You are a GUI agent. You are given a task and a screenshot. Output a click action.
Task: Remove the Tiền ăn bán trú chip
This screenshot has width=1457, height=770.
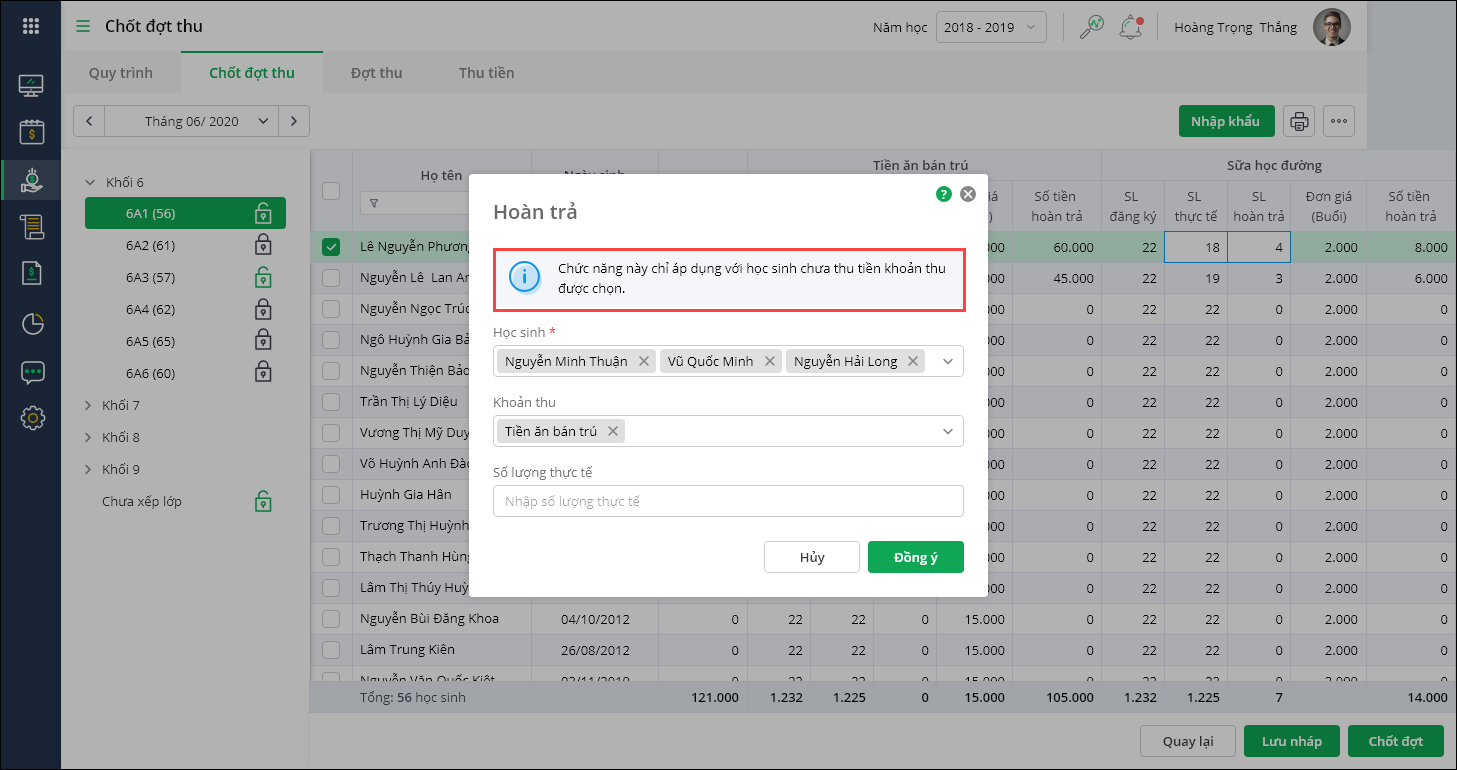click(613, 431)
